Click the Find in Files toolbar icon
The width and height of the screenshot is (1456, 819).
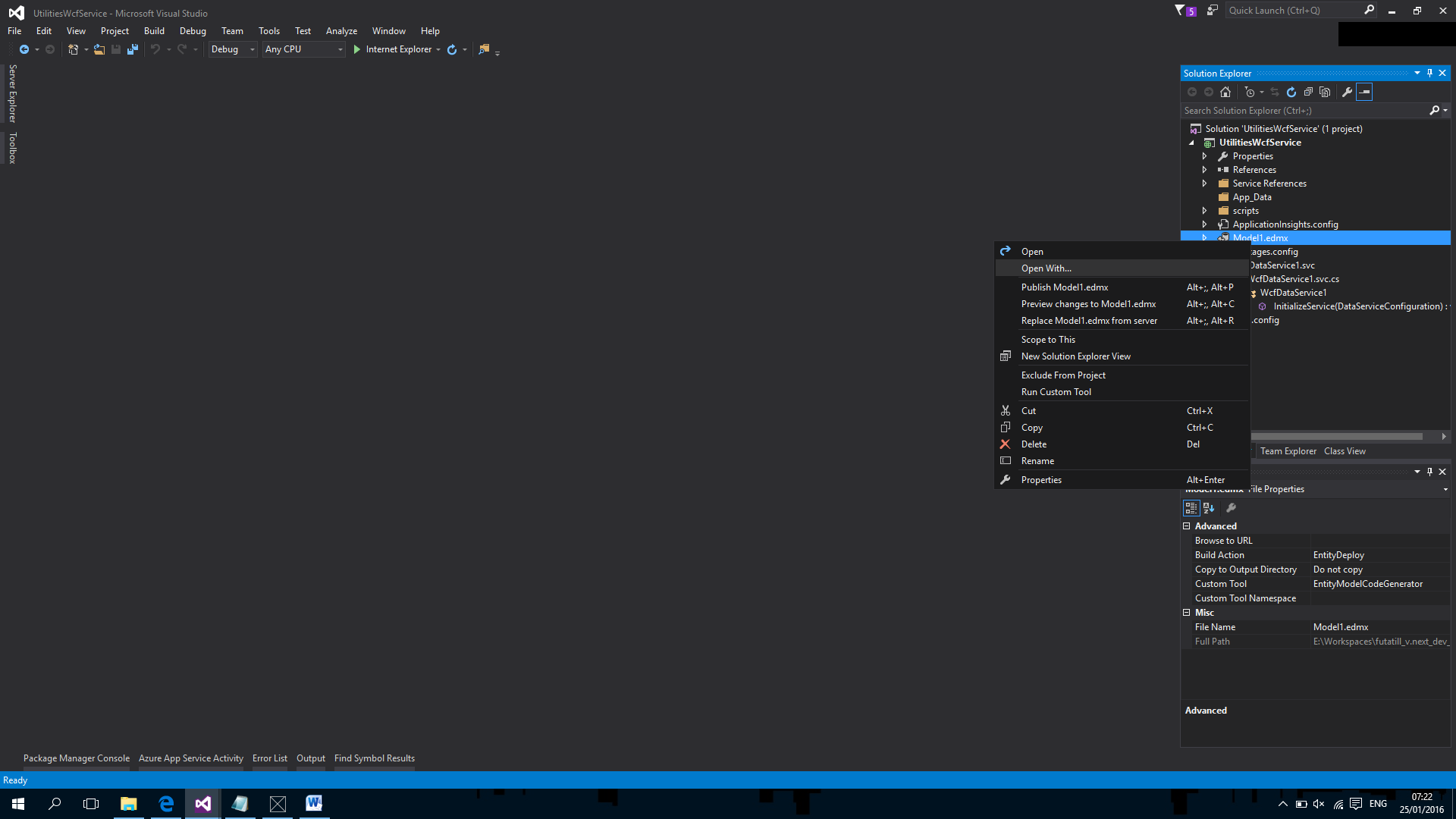tap(484, 49)
